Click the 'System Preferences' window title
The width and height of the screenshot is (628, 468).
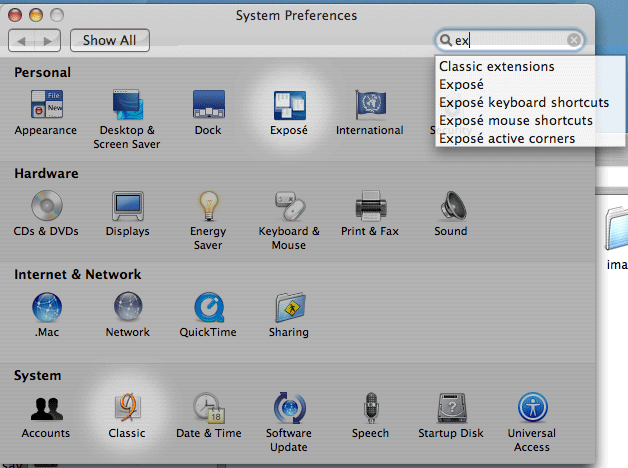click(296, 16)
